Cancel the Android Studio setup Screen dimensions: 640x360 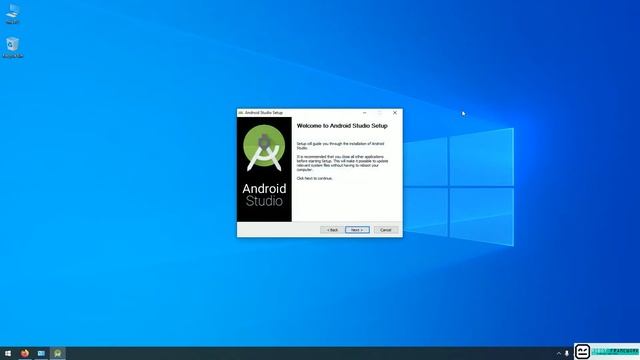click(386, 230)
